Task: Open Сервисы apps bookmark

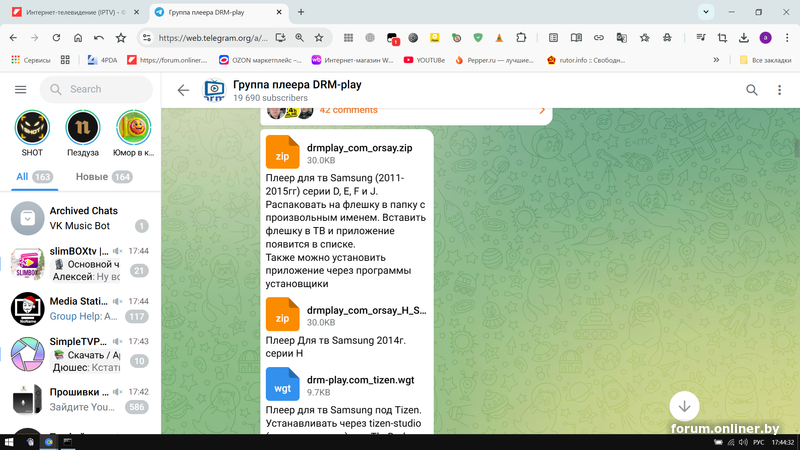Action: point(31,60)
